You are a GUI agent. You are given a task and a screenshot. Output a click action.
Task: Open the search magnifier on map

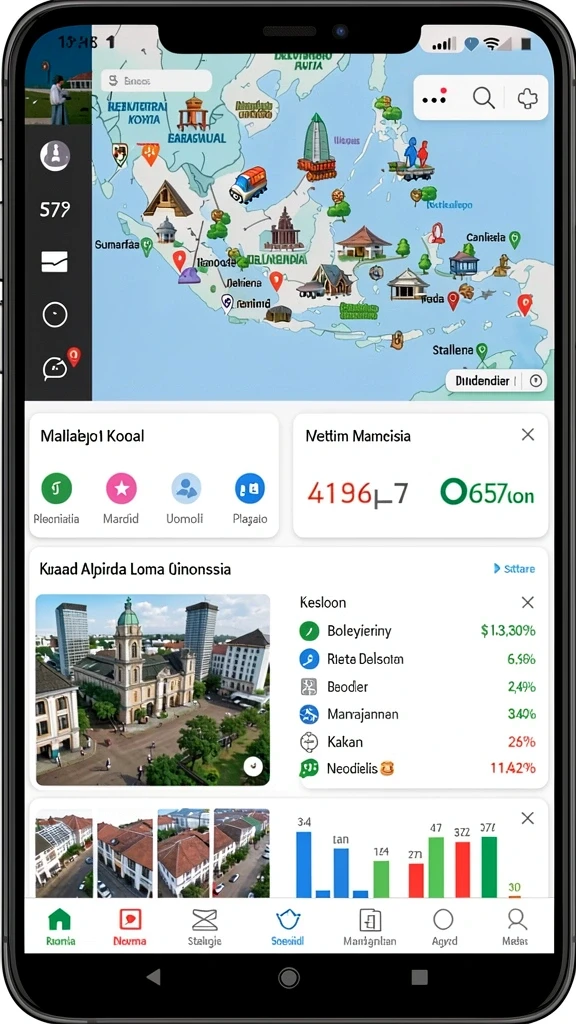[x=483, y=99]
